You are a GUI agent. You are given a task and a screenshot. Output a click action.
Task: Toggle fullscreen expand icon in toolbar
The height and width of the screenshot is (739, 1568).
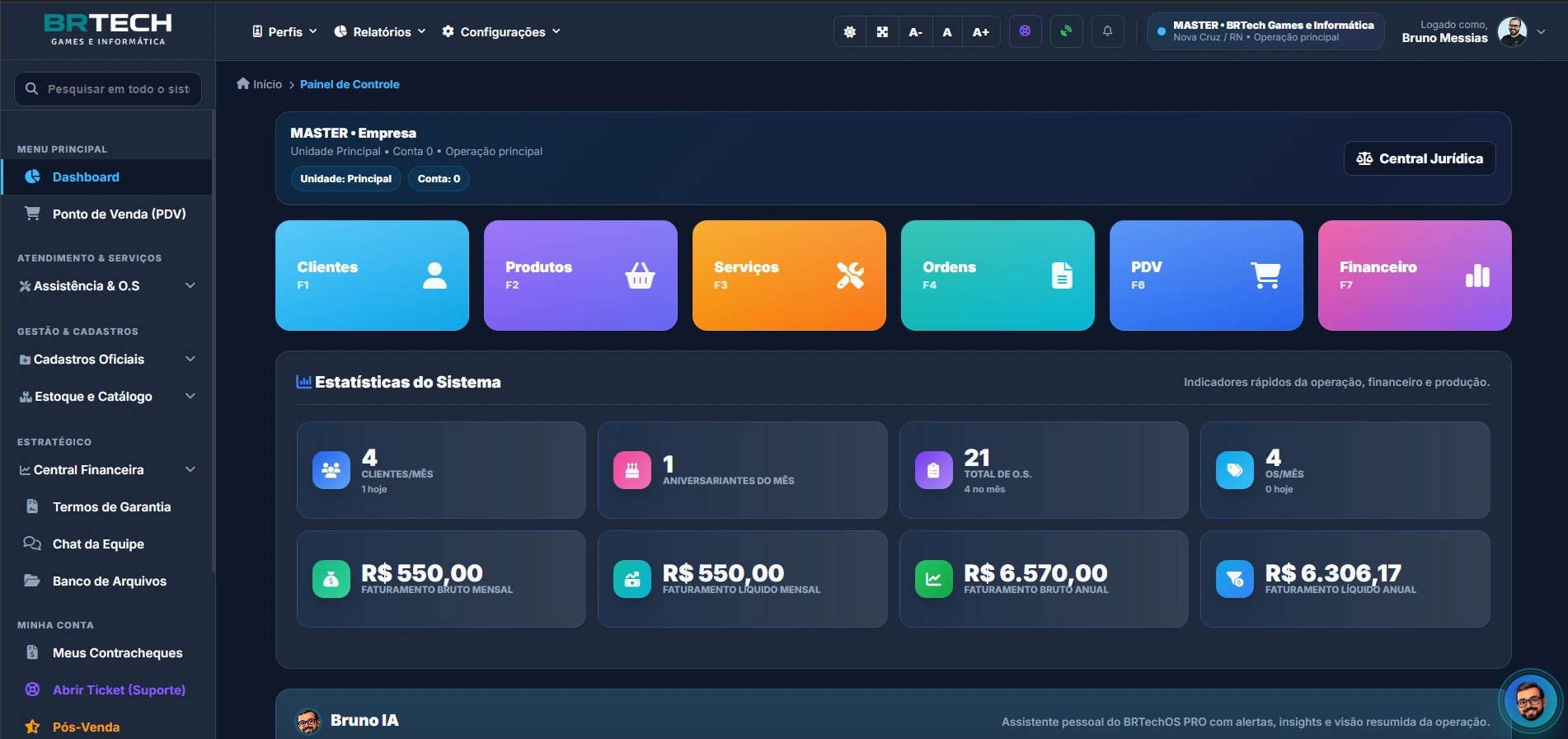[x=882, y=32]
